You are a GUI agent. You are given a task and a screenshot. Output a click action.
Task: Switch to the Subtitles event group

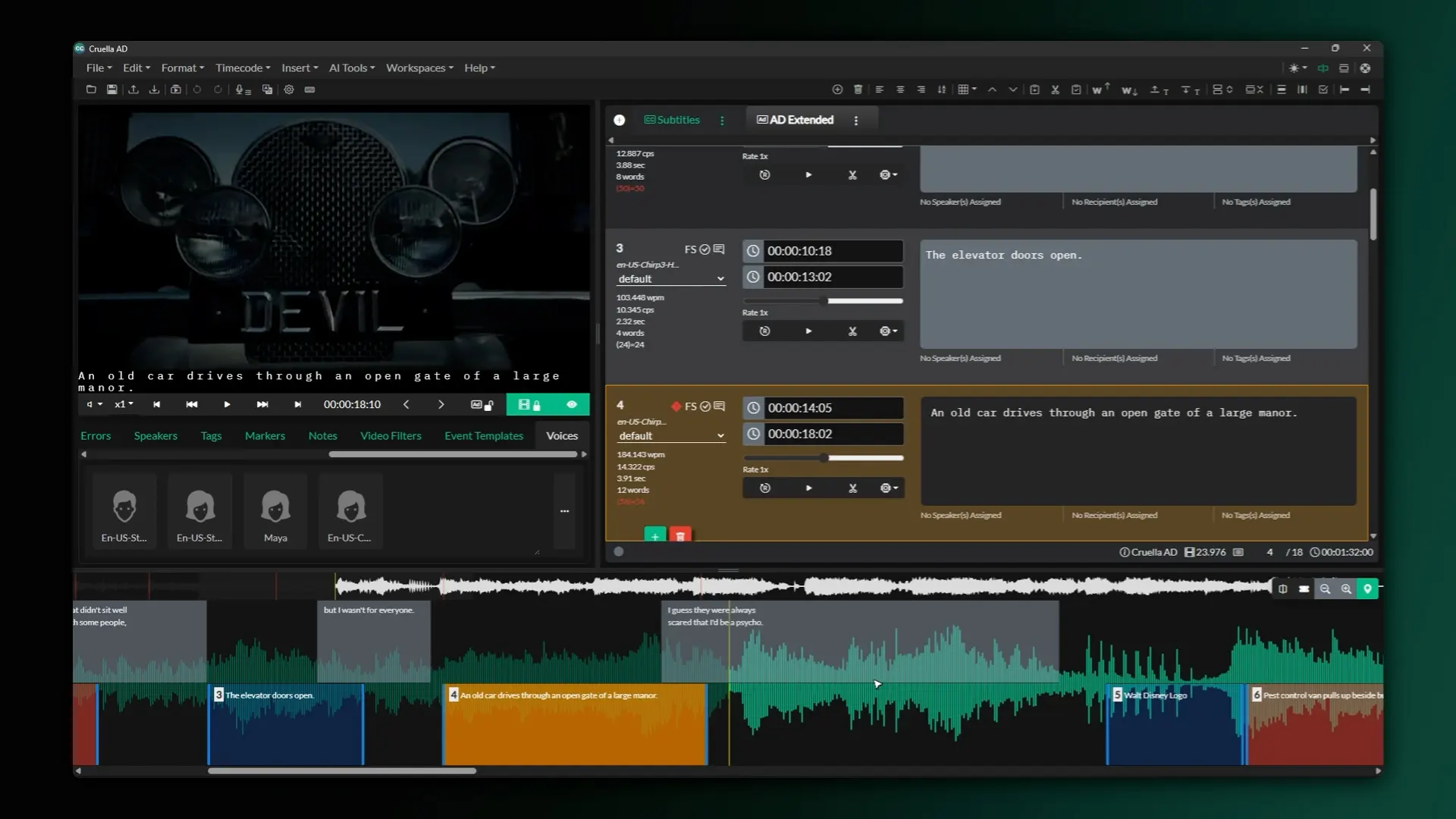point(672,120)
